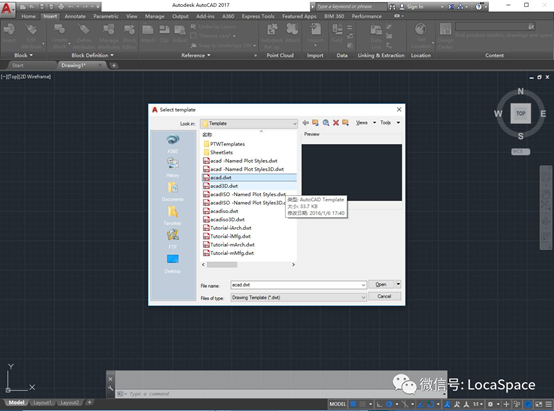Click the Define Attributes ribbon icon
The image size is (554, 411).
tap(84, 30)
